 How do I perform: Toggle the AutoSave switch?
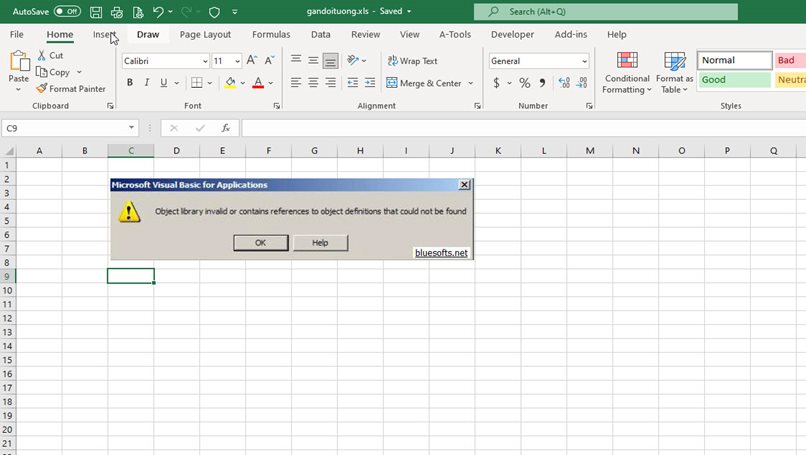pos(67,12)
